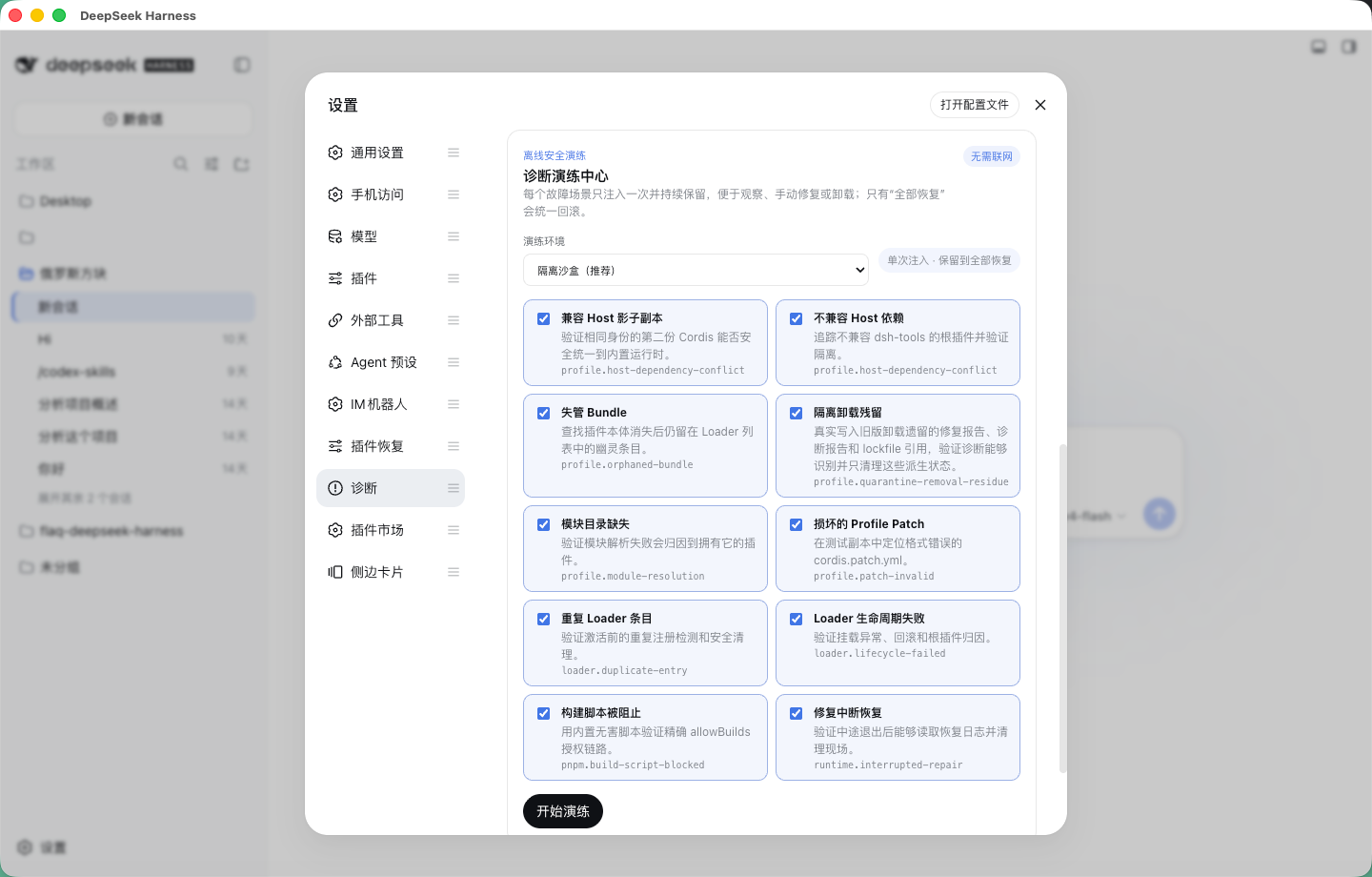Click the 通用设置 gear icon
The image size is (1372, 877).
click(335, 153)
